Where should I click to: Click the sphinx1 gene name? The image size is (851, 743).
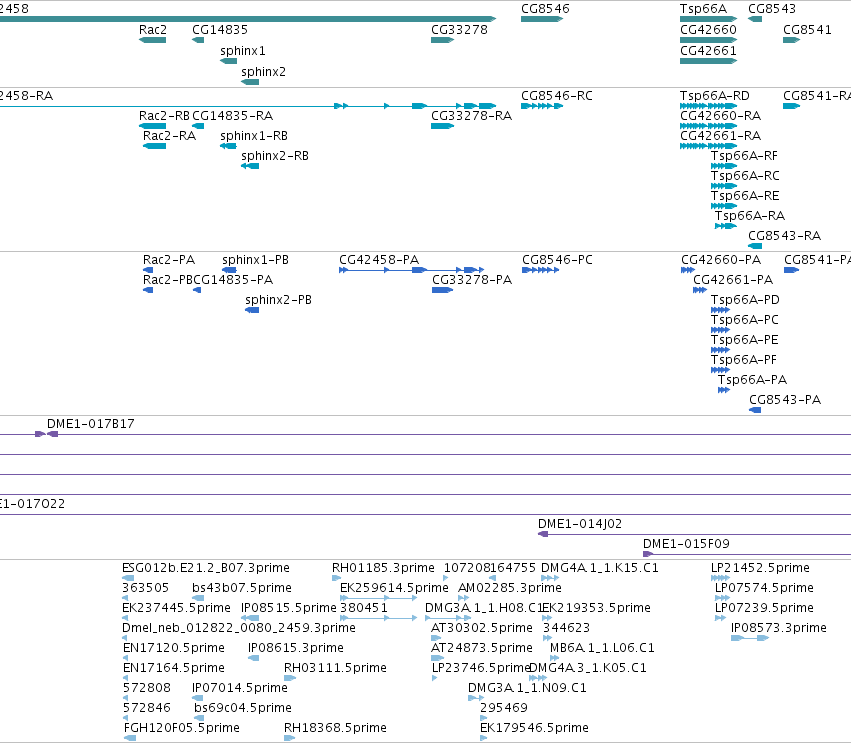click(243, 51)
